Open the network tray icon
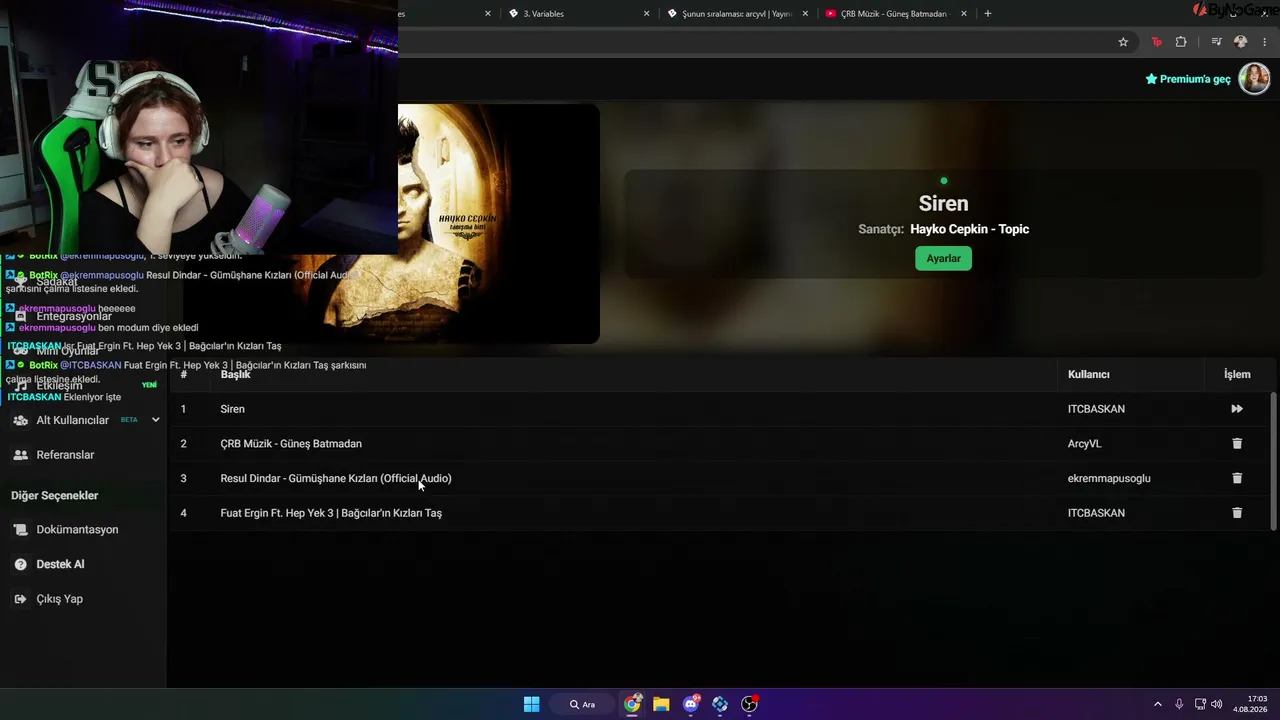 coord(1200,704)
